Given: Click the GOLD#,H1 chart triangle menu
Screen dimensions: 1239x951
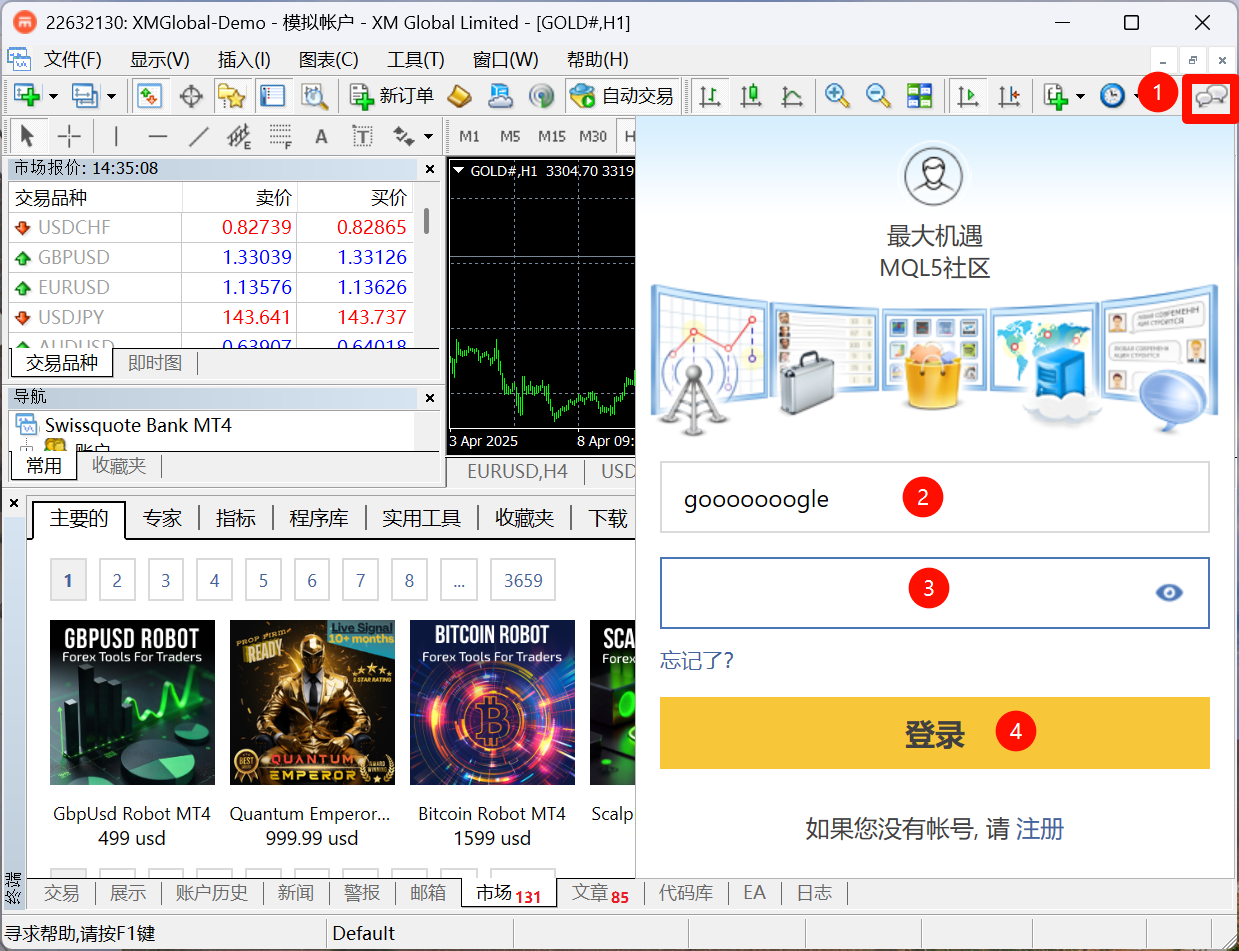Looking at the screenshot, I should click(459, 170).
